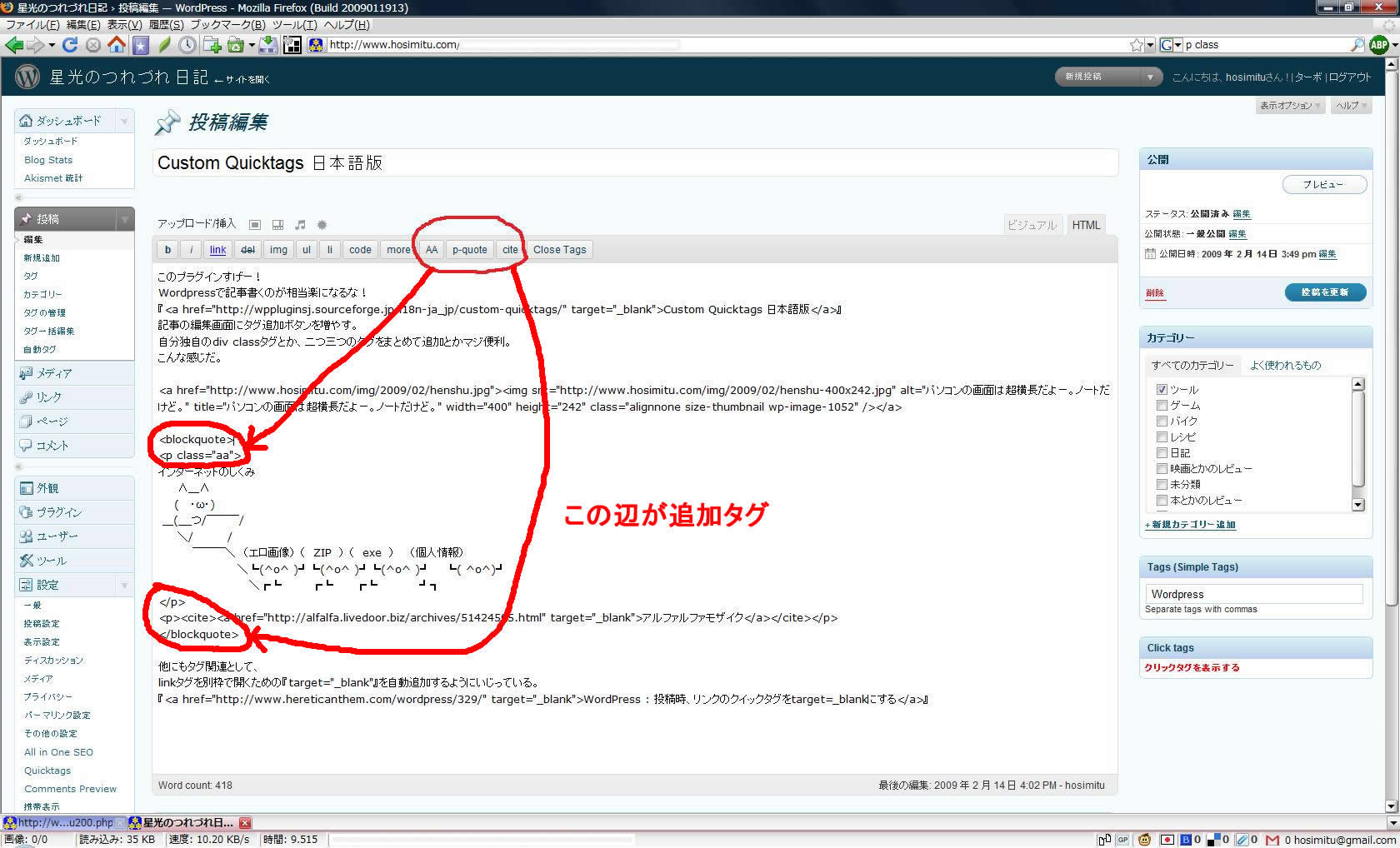Click the Hatena B bookmark status icon
The height and width of the screenshot is (848, 1400).
[x=1185, y=840]
